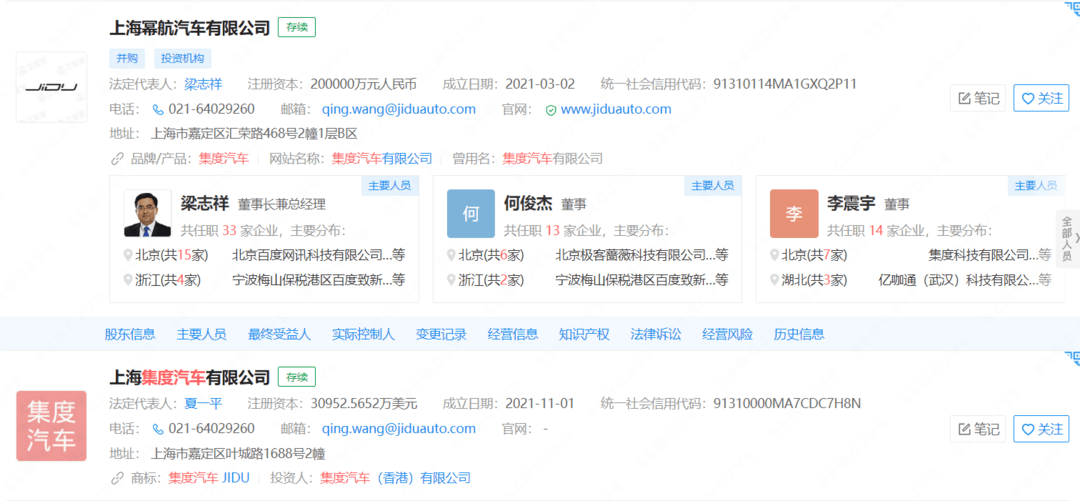Click the blue 何 avatar icon
Image resolution: width=1080 pixels, height=501 pixels.
[x=470, y=213]
